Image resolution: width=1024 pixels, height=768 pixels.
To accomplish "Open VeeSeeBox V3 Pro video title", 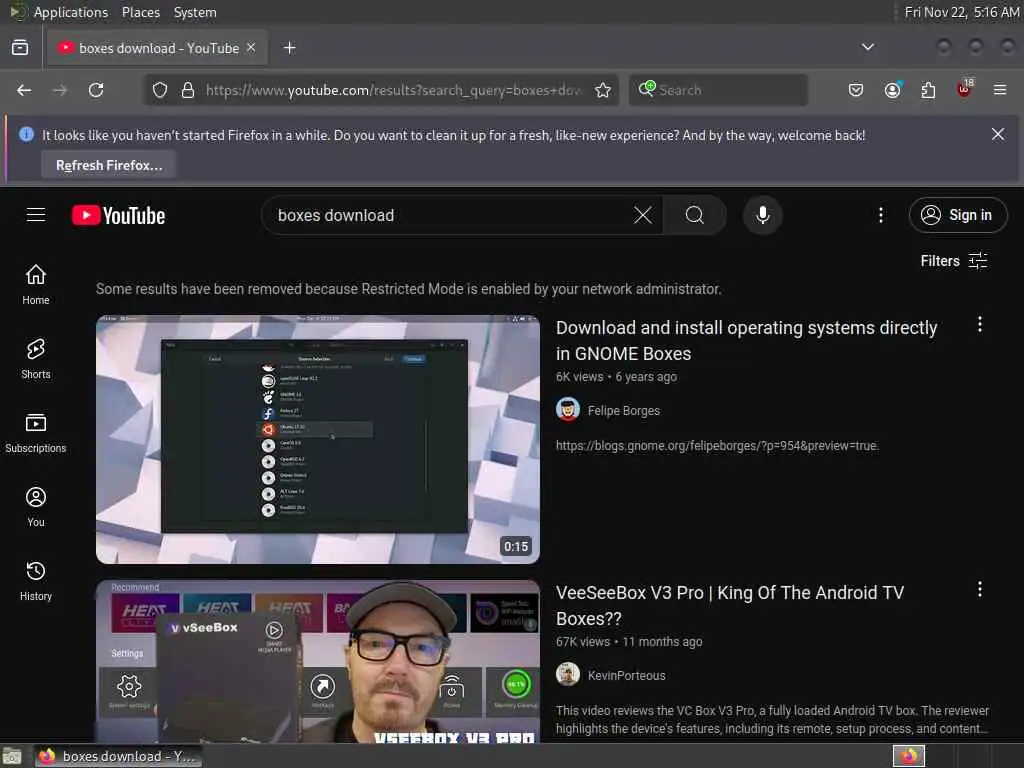I will tap(729, 605).
